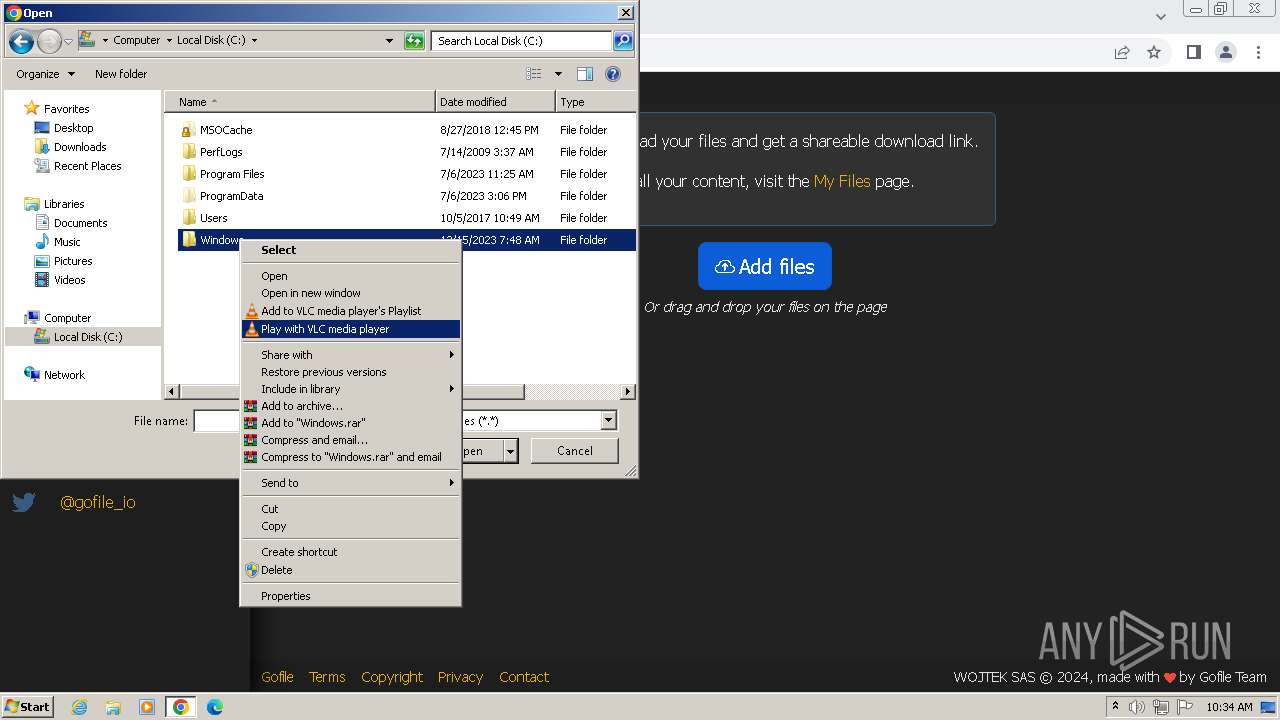Click the green refresh button beside address bar
1280x720 pixels.
click(414, 41)
